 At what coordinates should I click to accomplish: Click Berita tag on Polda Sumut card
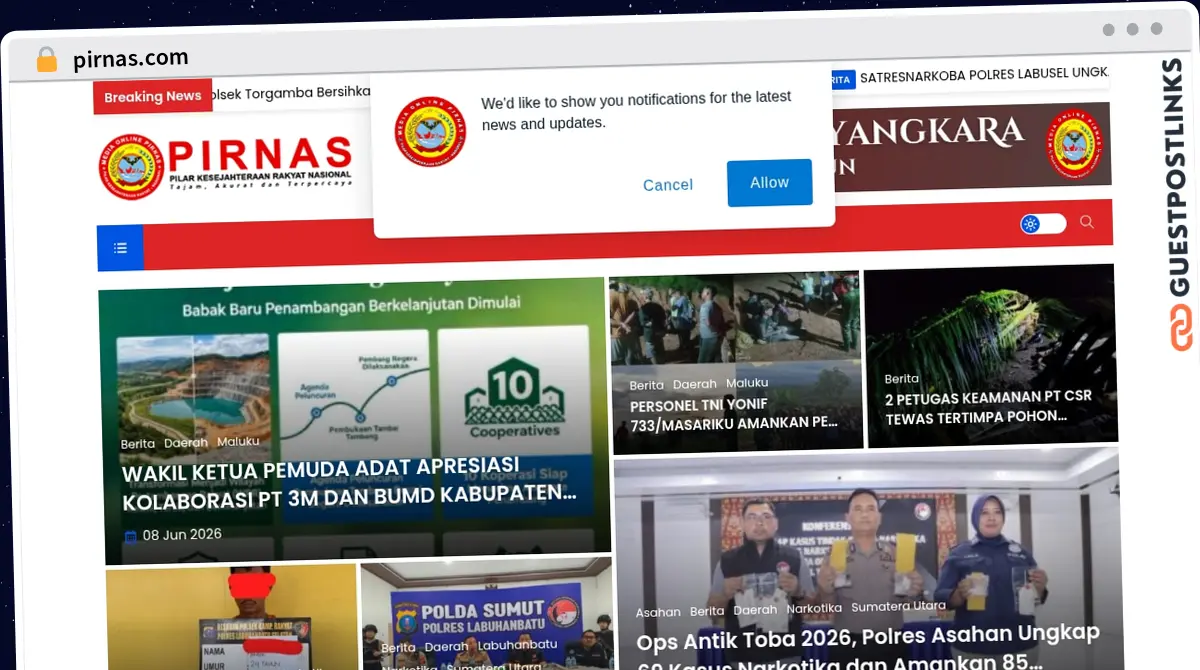point(398,648)
